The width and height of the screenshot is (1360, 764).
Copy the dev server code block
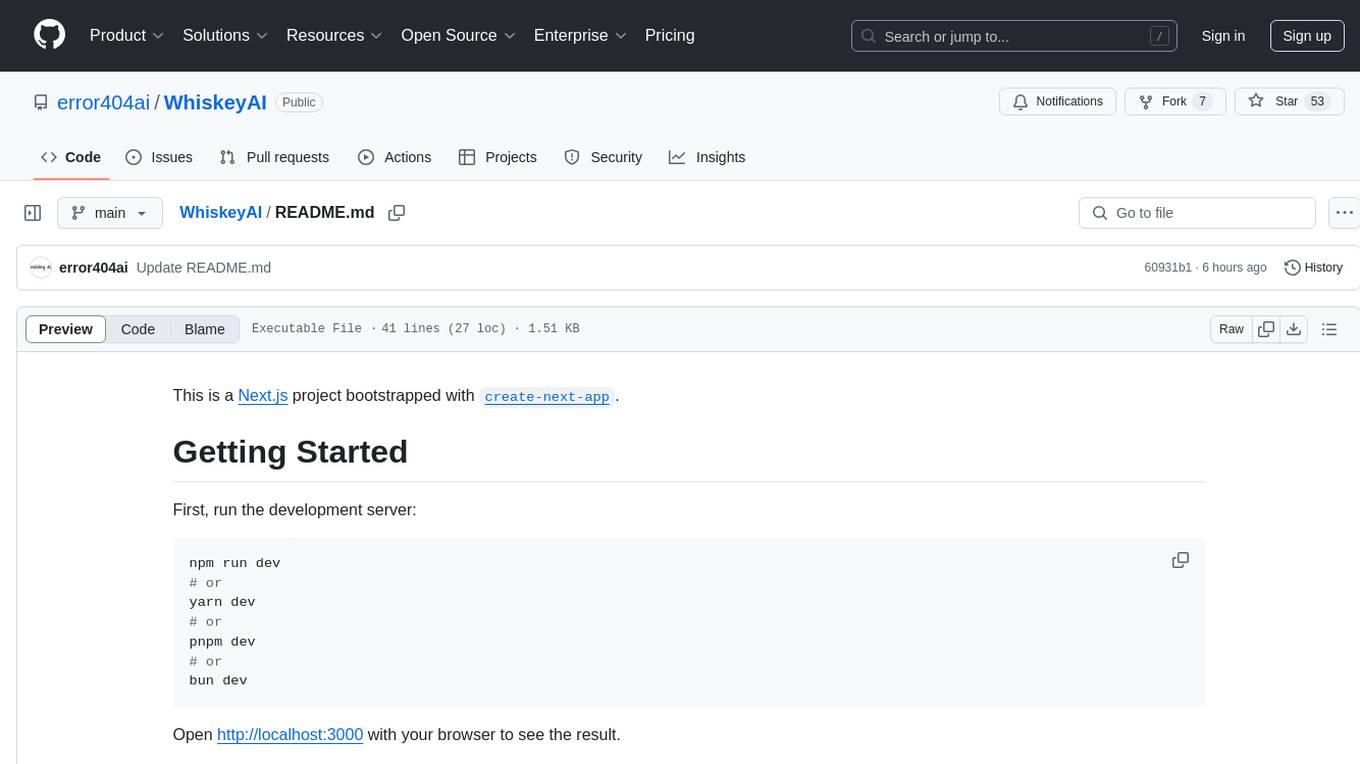tap(1180, 560)
